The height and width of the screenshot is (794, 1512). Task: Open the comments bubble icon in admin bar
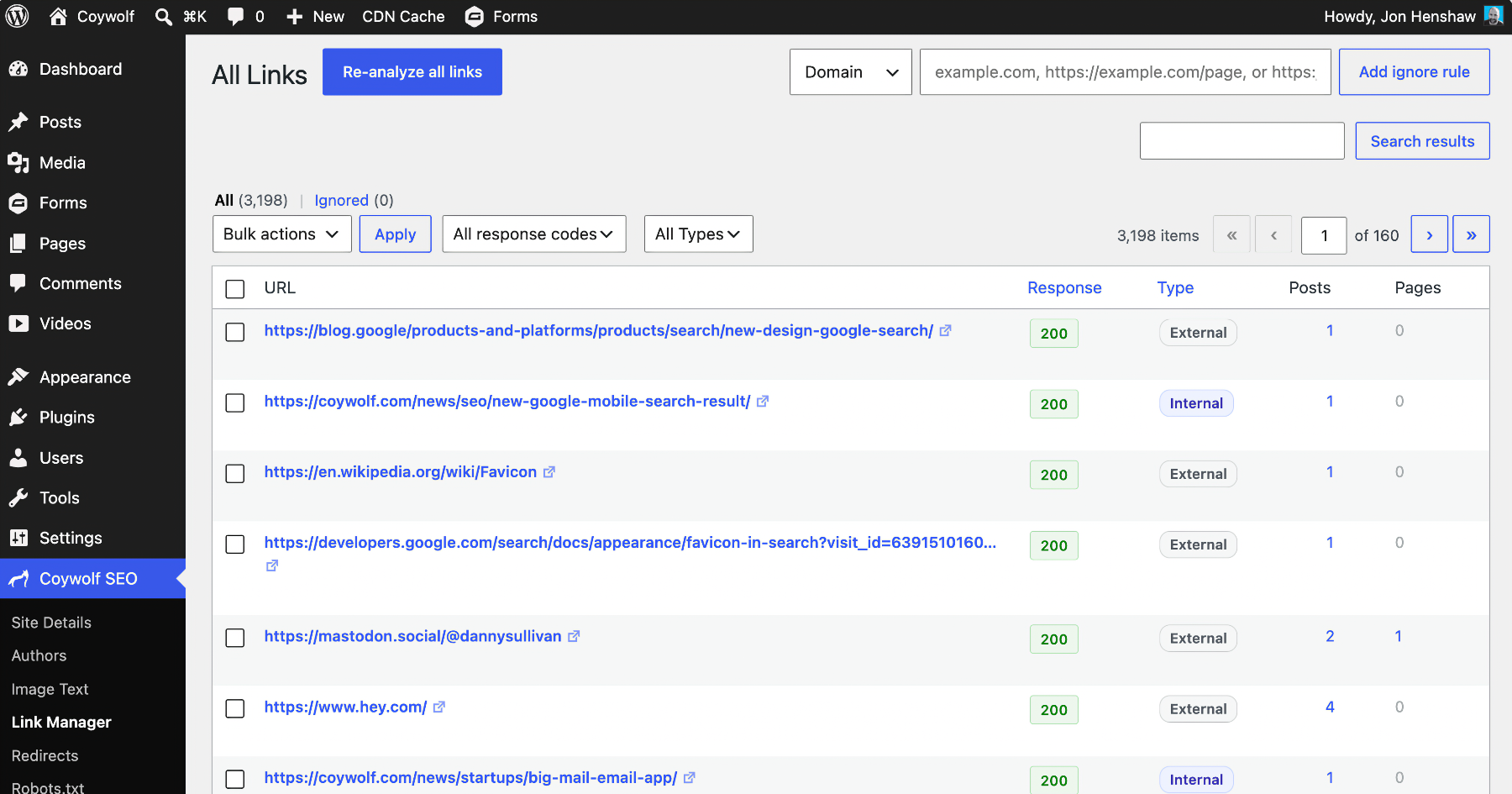pyautogui.click(x=236, y=17)
